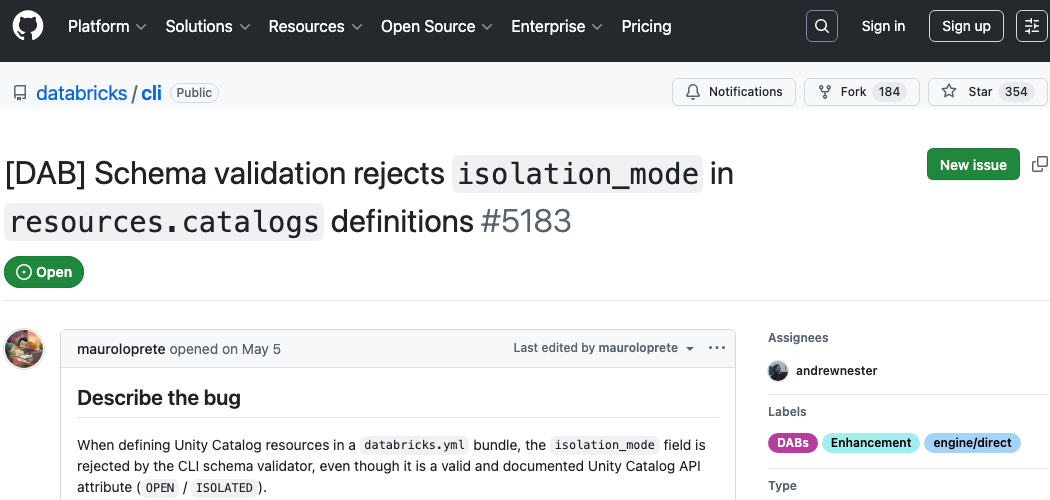Click the star count 354
Screen dimensions: 1050x500
click(1016, 92)
